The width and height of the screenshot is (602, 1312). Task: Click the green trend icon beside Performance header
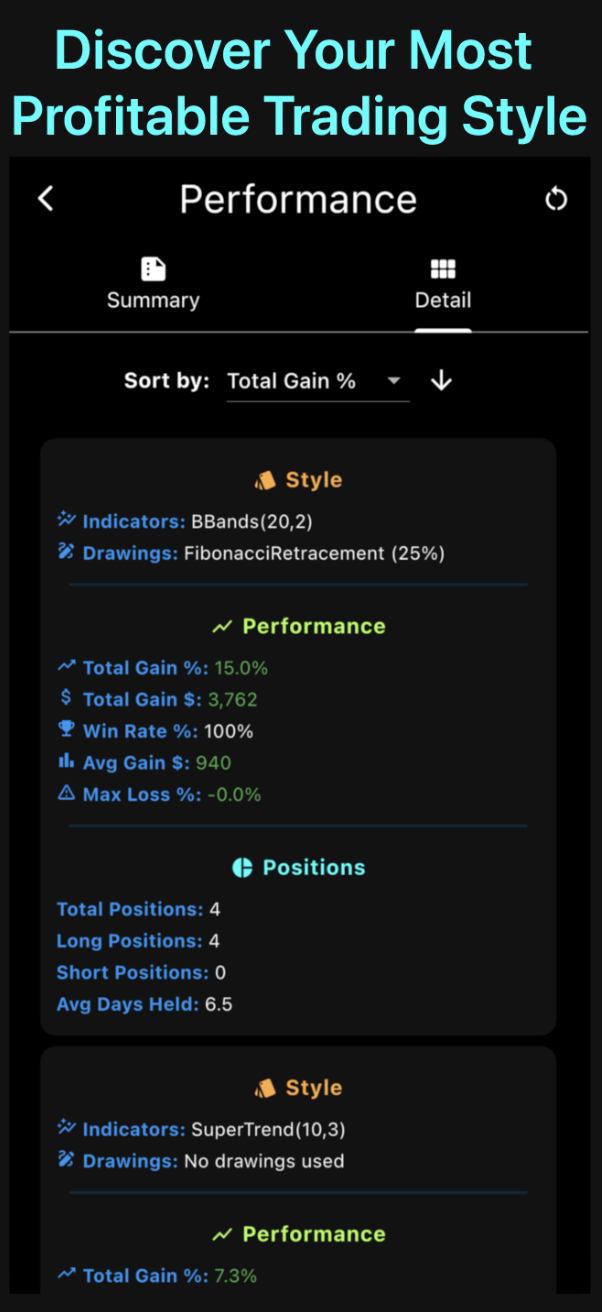coord(222,625)
